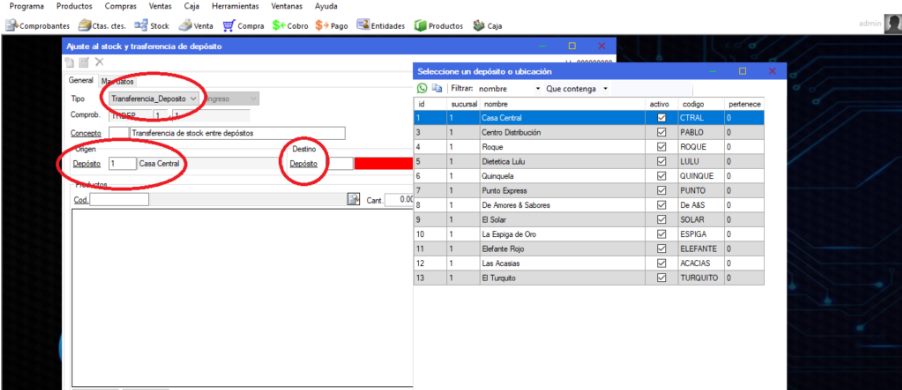Open the Tipo dropdown Transferencia_Deposito

tap(154, 99)
